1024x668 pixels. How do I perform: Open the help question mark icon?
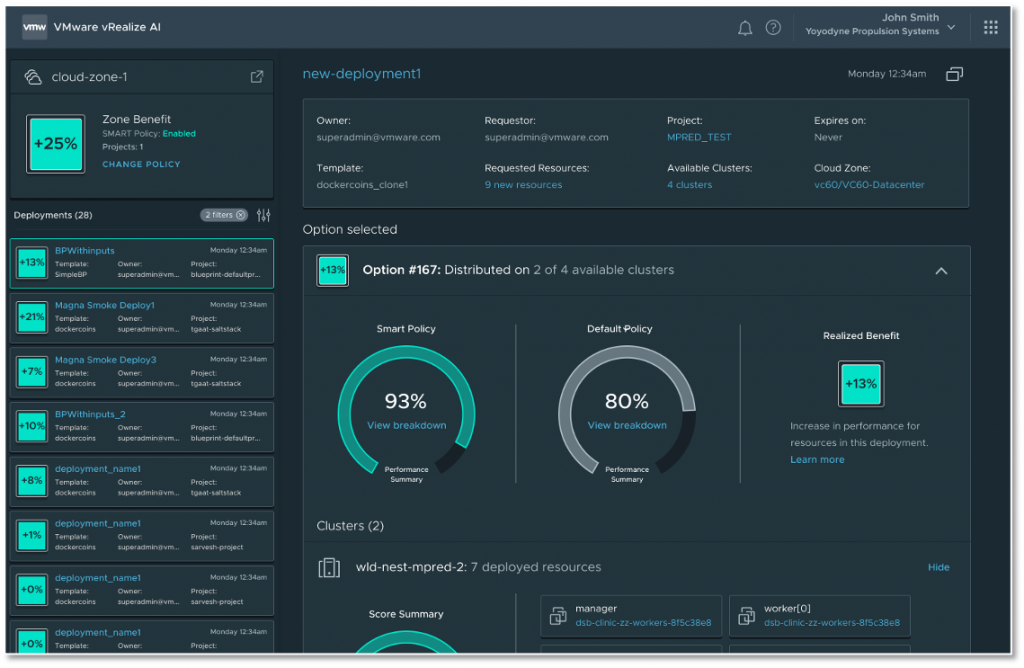(x=773, y=28)
